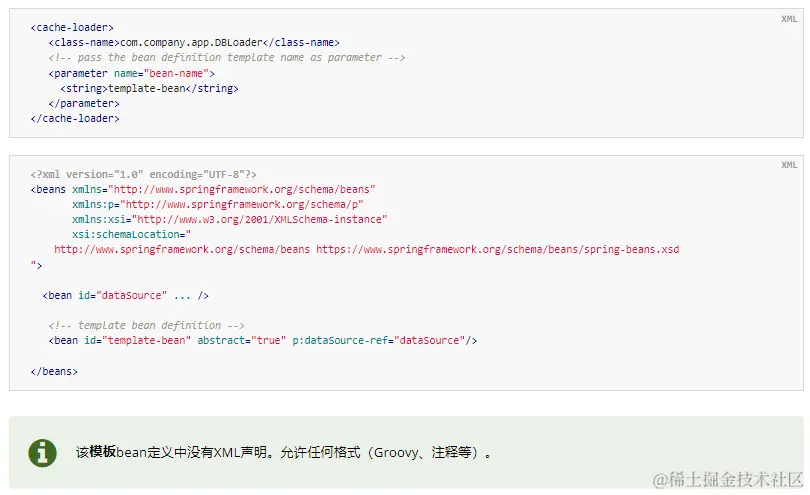The height and width of the screenshot is (495, 810).
Task: Click the xmlns:p schema/p line
Action: tap(217, 205)
